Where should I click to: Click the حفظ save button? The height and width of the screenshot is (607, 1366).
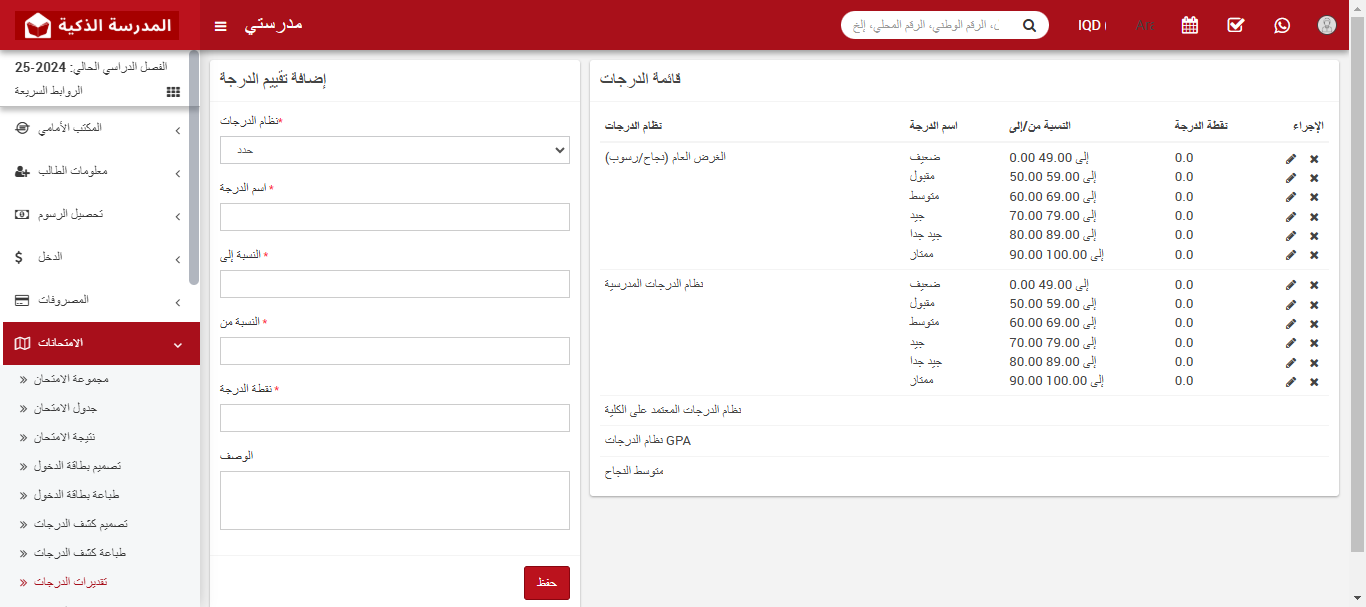click(546, 582)
